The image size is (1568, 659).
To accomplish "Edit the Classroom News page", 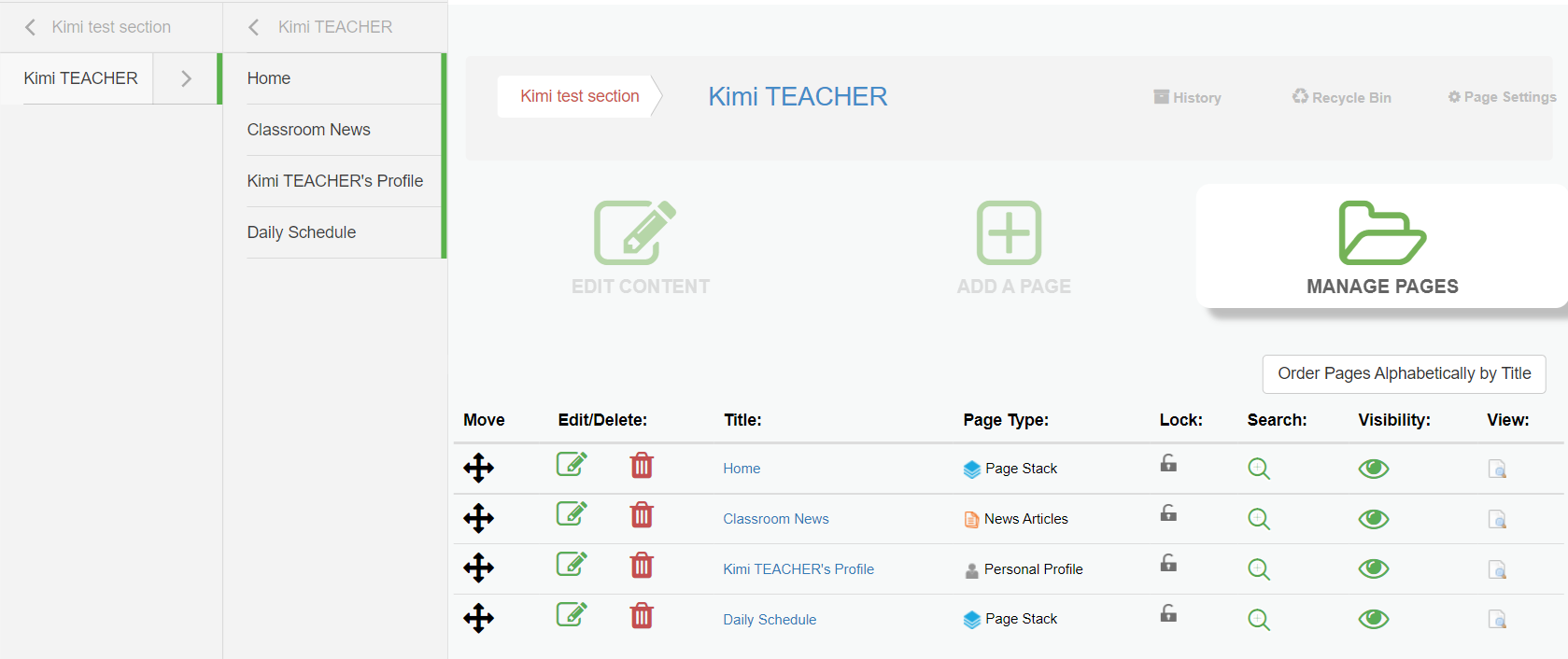I will pyautogui.click(x=572, y=513).
